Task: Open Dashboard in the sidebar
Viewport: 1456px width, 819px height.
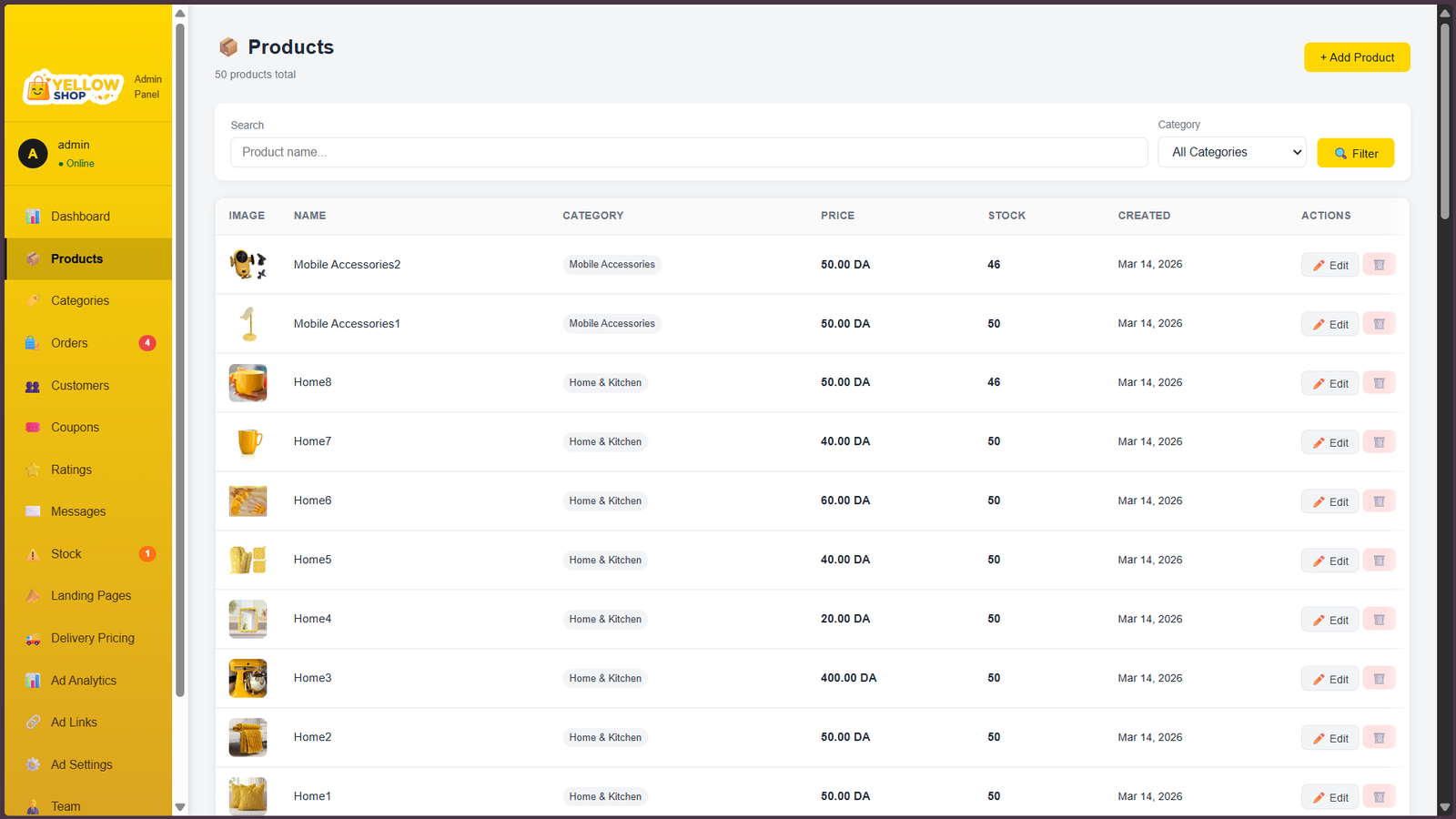Action: click(x=88, y=217)
